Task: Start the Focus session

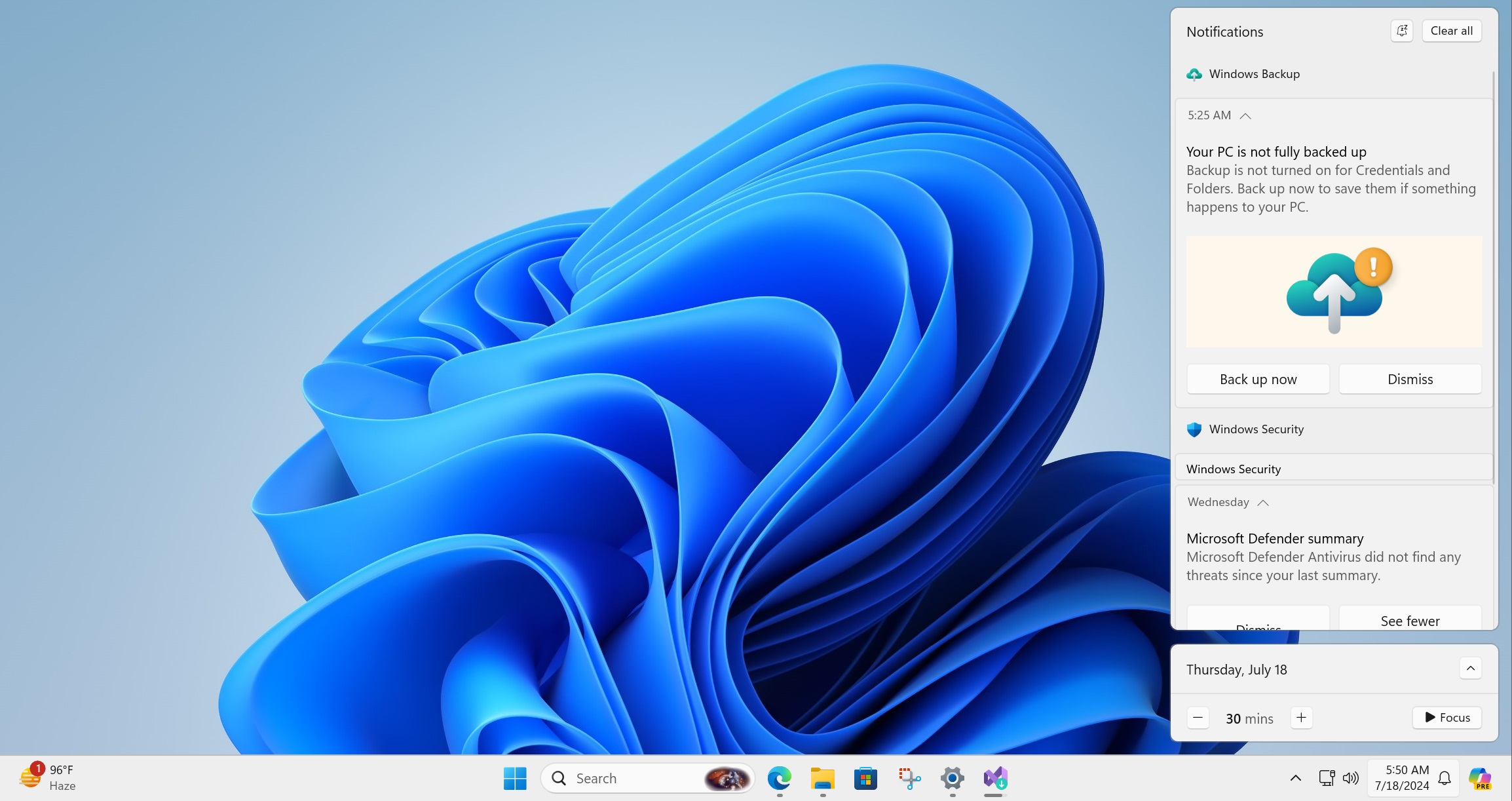Action: coord(1447,718)
